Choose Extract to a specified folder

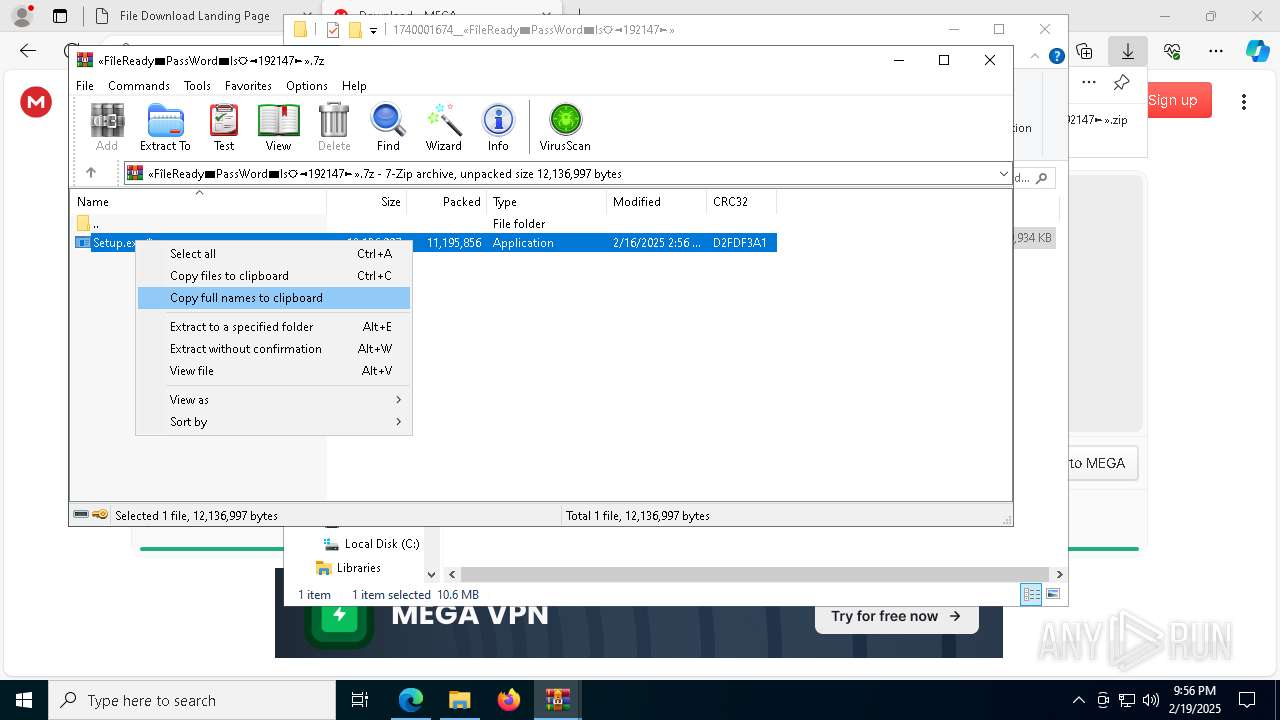pos(274,327)
